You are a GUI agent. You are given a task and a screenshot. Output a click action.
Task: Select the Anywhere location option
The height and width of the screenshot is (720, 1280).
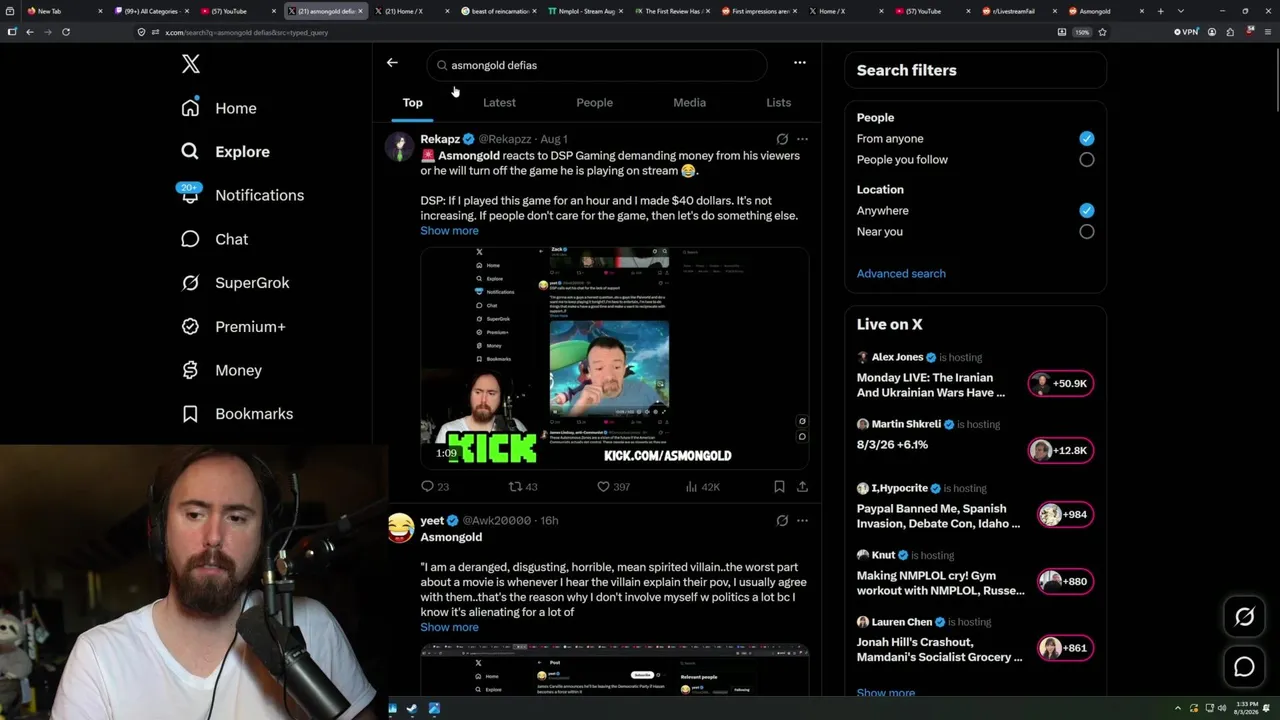tap(1087, 211)
